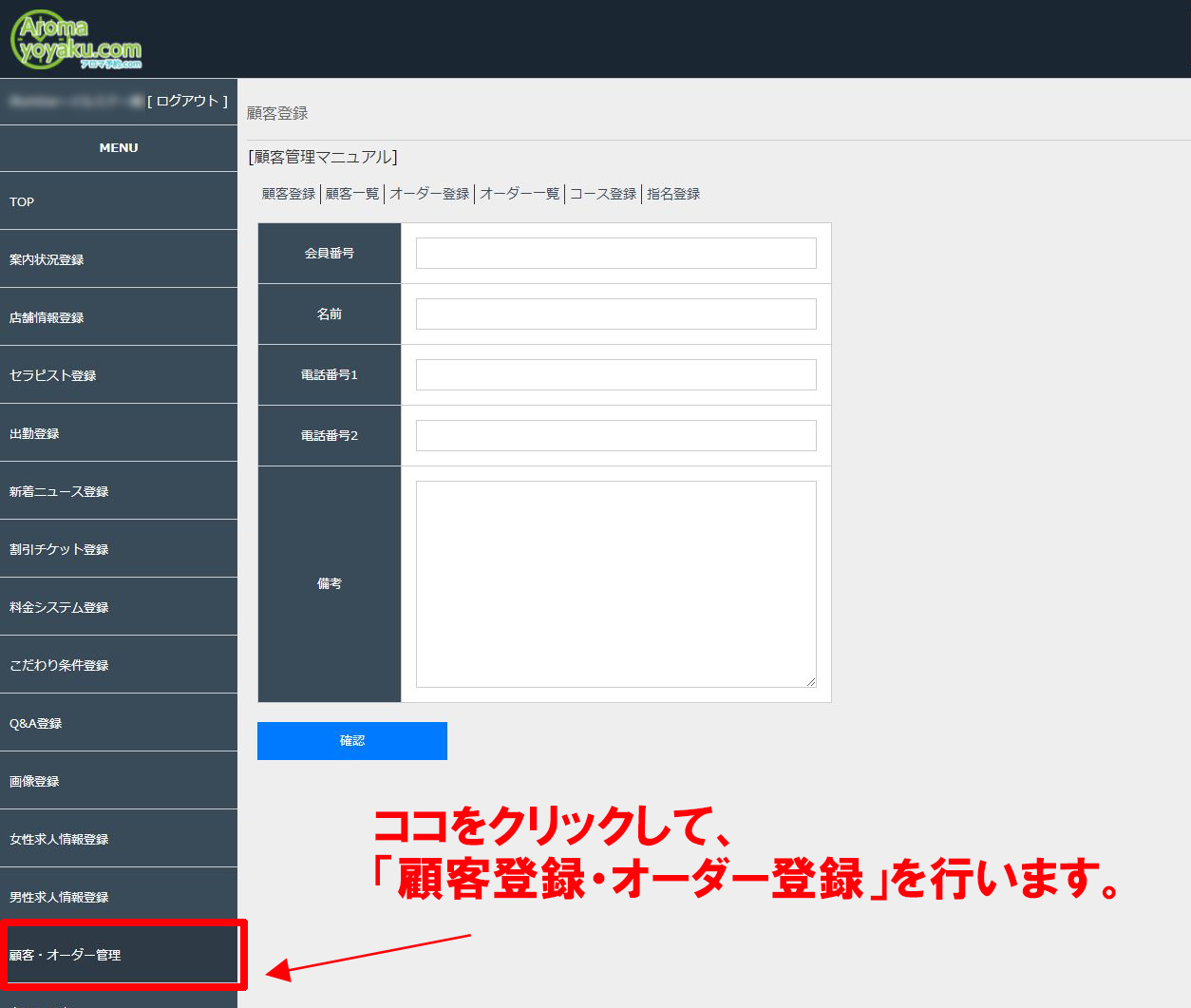Select 店舗情報登録 menu item

tap(47, 317)
